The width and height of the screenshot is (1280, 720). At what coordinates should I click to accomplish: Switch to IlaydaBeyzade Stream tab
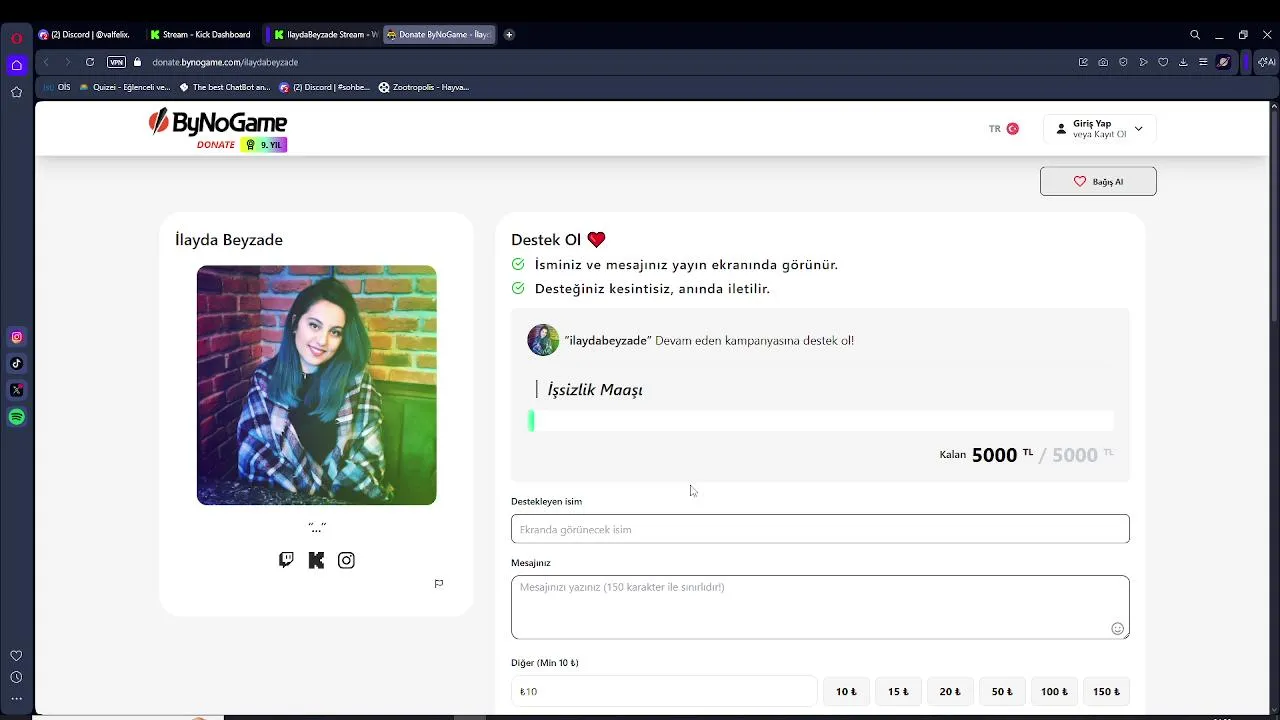(324, 35)
